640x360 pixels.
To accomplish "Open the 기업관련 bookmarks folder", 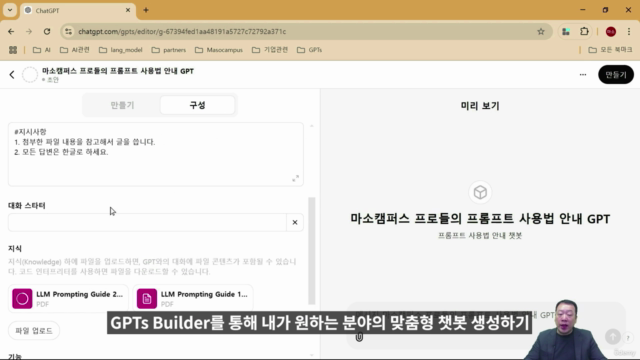I will coord(270,50).
